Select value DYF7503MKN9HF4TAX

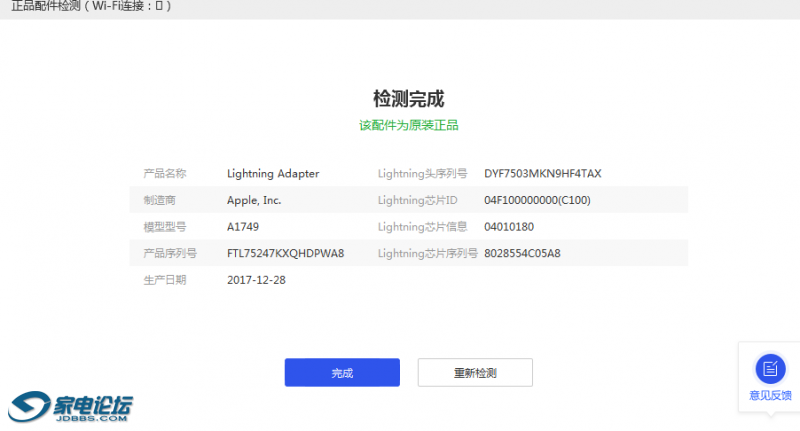543,173
